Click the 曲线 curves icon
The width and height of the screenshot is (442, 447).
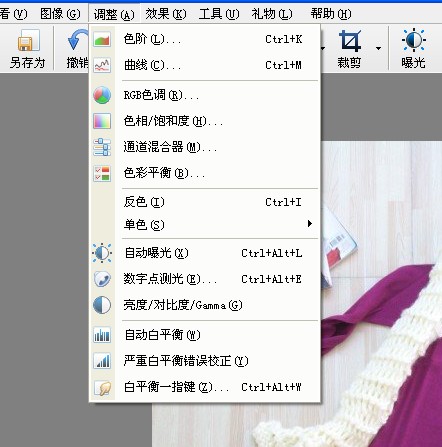pos(102,65)
